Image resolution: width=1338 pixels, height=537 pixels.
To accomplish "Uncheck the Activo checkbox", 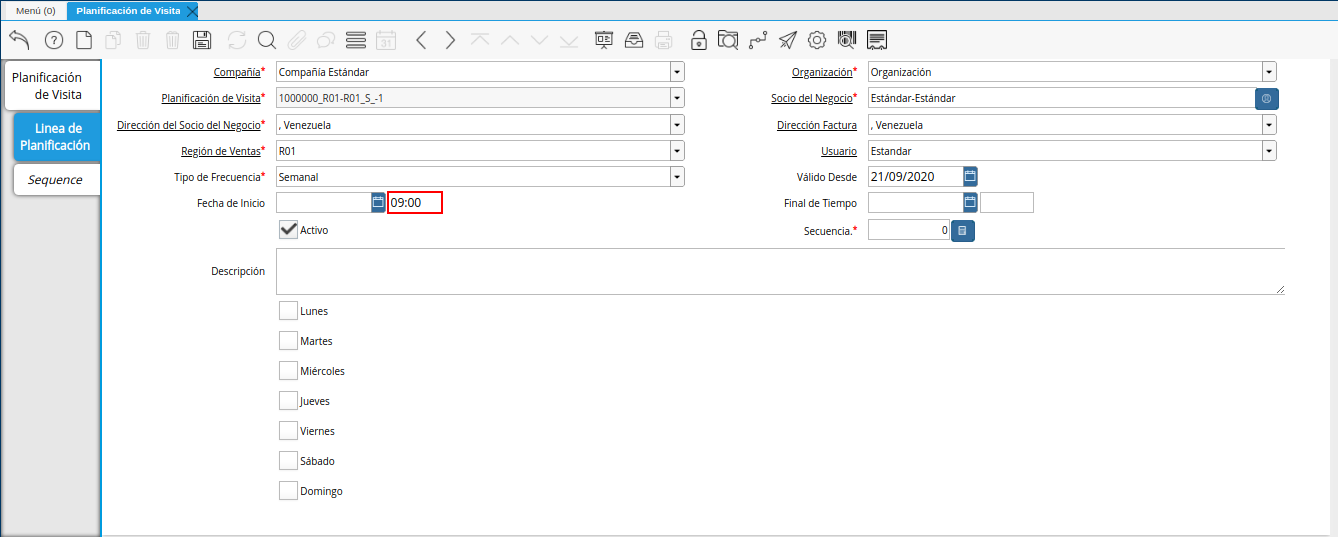I will point(288,230).
